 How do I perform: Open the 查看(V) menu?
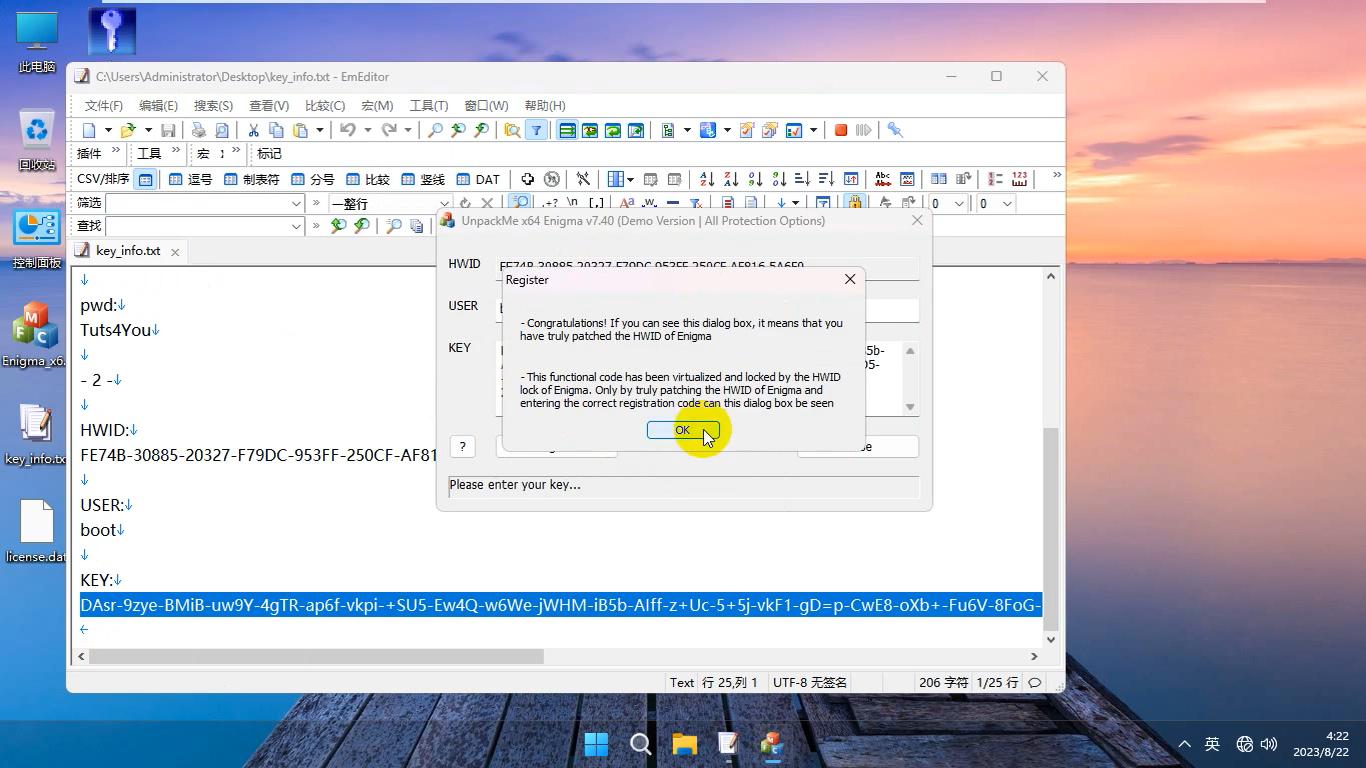pyautogui.click(x=269, y=105)
